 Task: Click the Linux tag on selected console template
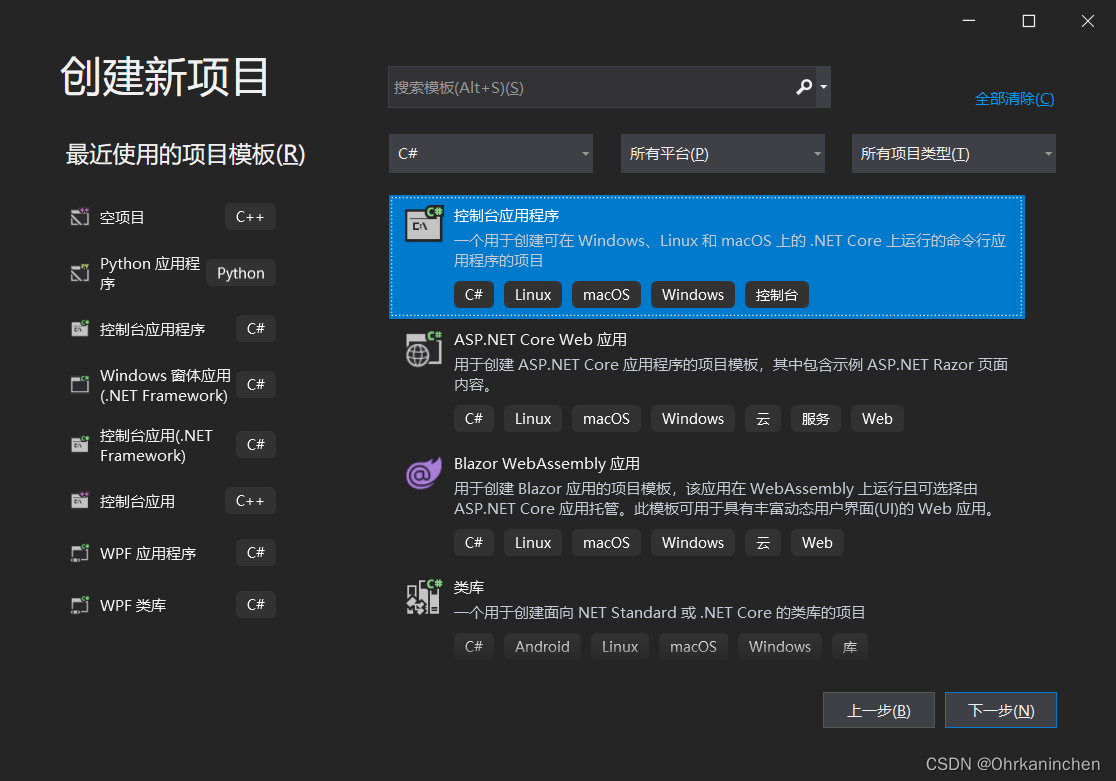click(533, 295)
